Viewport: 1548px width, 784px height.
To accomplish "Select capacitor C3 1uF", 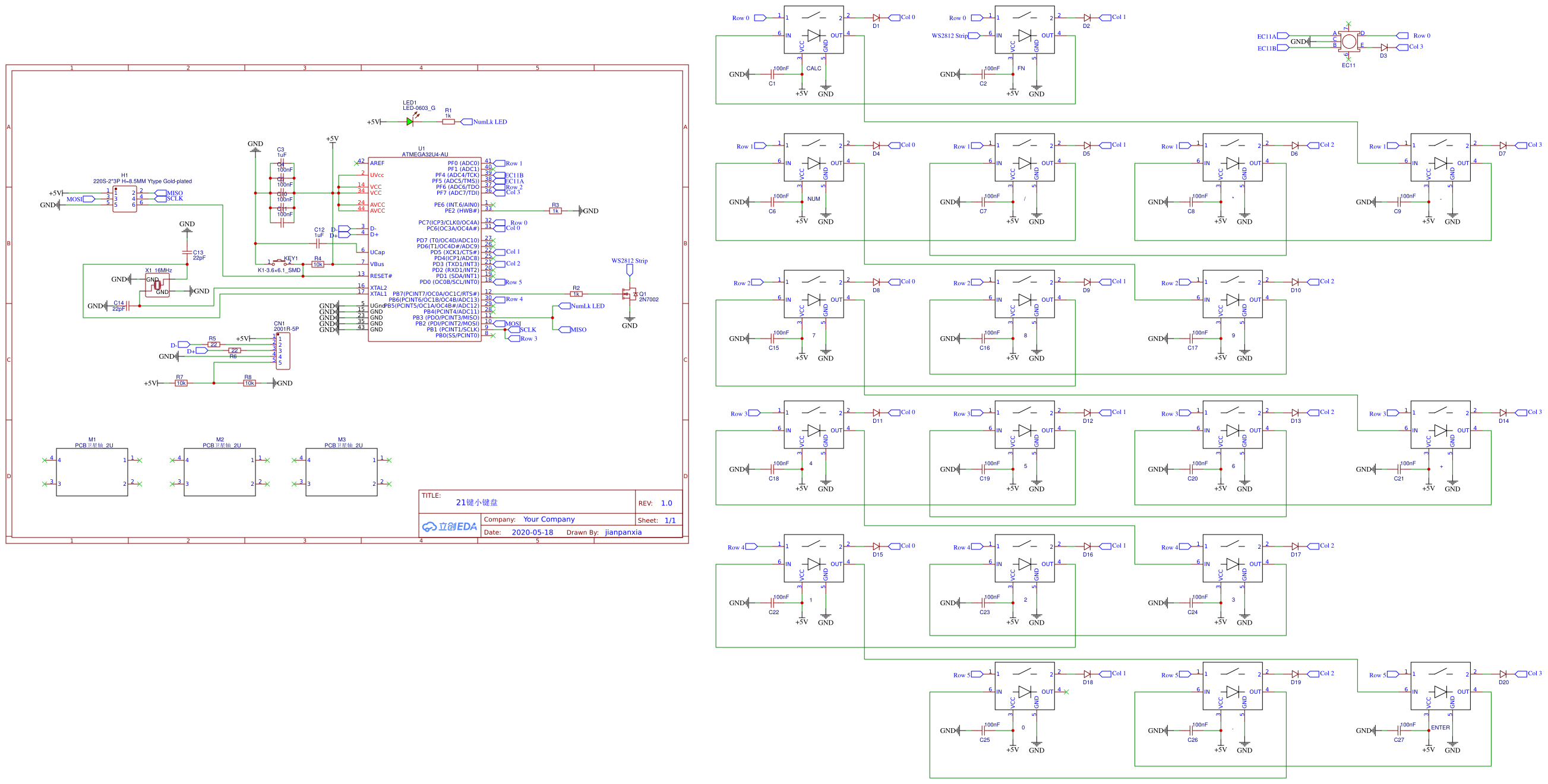I will [282, 163].
